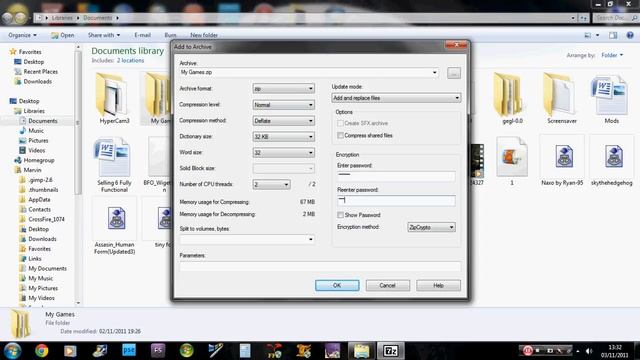
Task: Select Recent Places in sidebar
Action: pos(40,71)
